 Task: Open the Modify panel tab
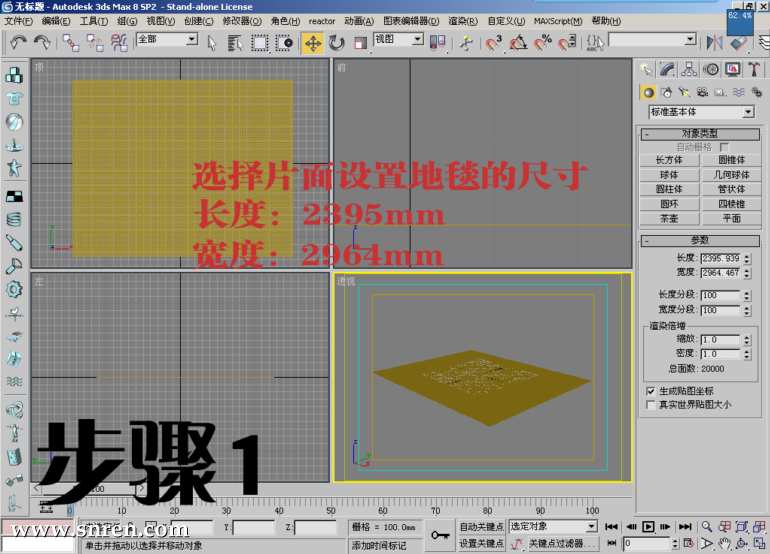pos(667,70)
